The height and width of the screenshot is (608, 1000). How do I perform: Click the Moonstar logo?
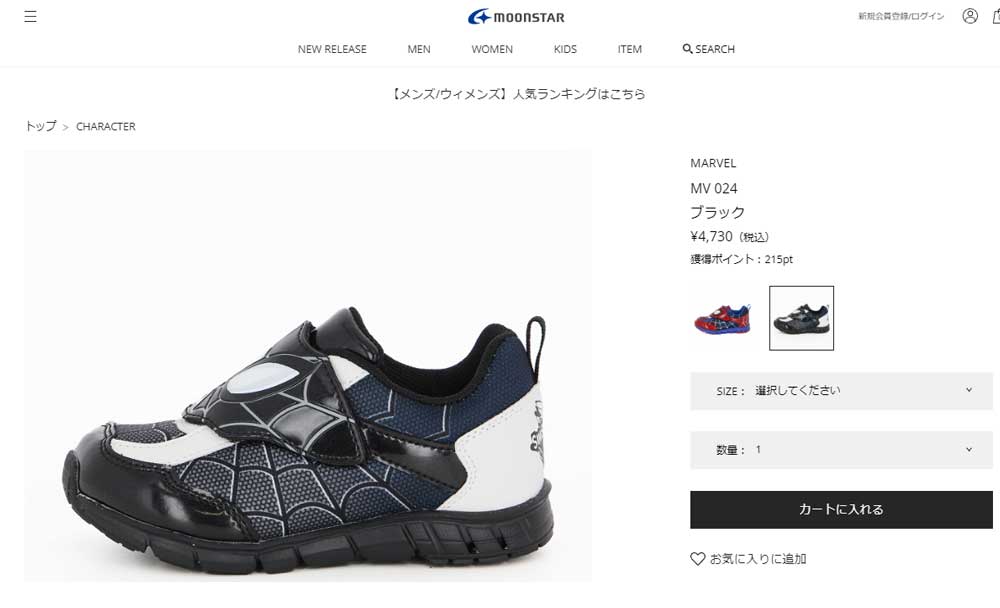tap(516, 17)
